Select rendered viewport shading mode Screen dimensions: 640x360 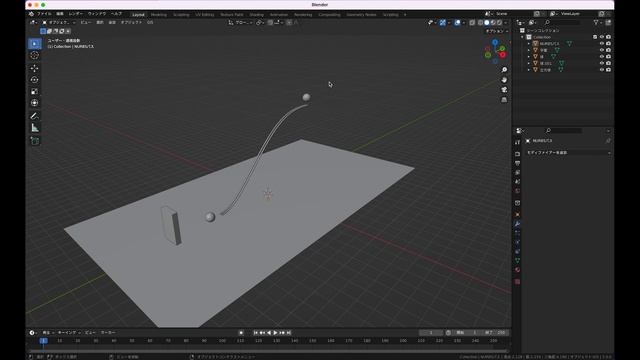pos(499,23)
